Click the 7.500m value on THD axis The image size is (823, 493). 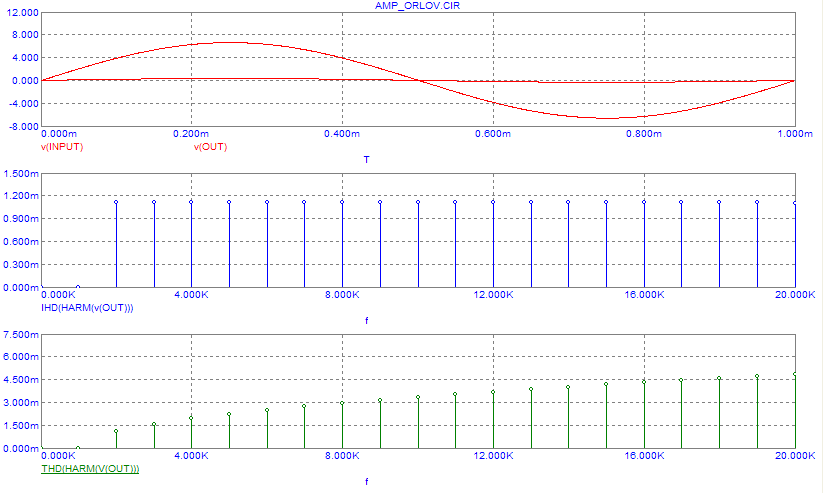21,334
